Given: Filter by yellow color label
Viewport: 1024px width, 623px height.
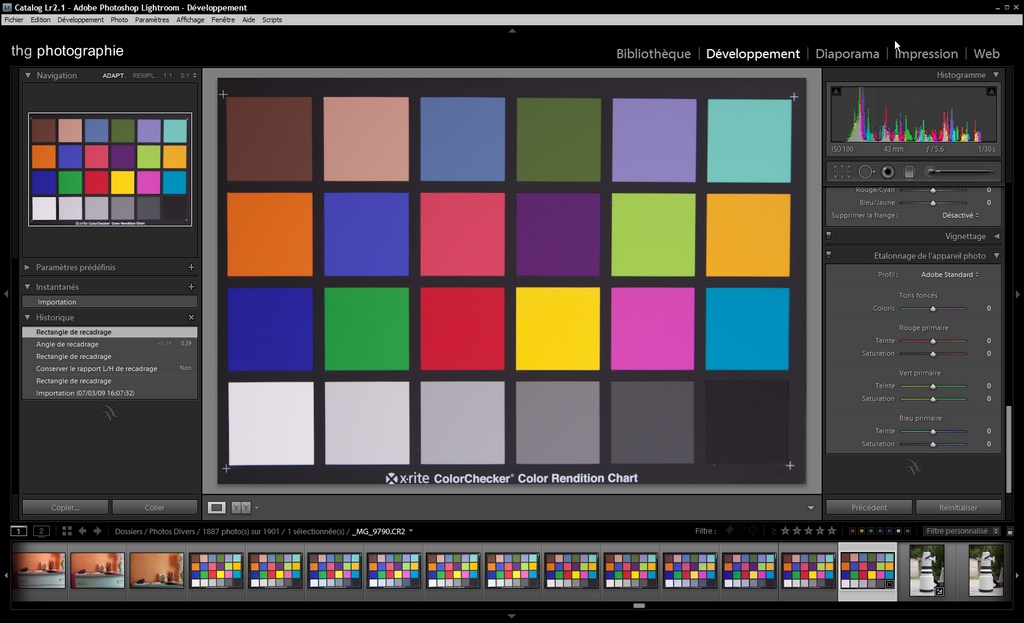Looking at the screenshot, I should pyautogui.click(x=861, y=531).
